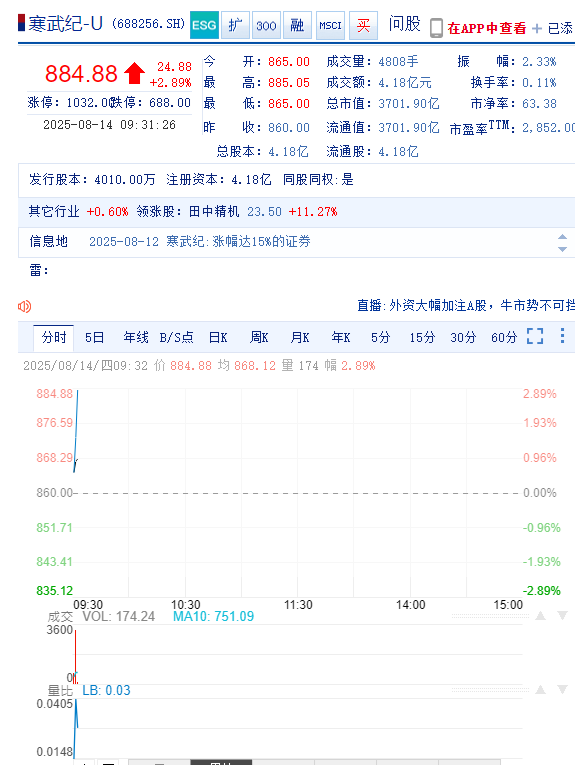Select the 60分 chart tab

point(504,338)
